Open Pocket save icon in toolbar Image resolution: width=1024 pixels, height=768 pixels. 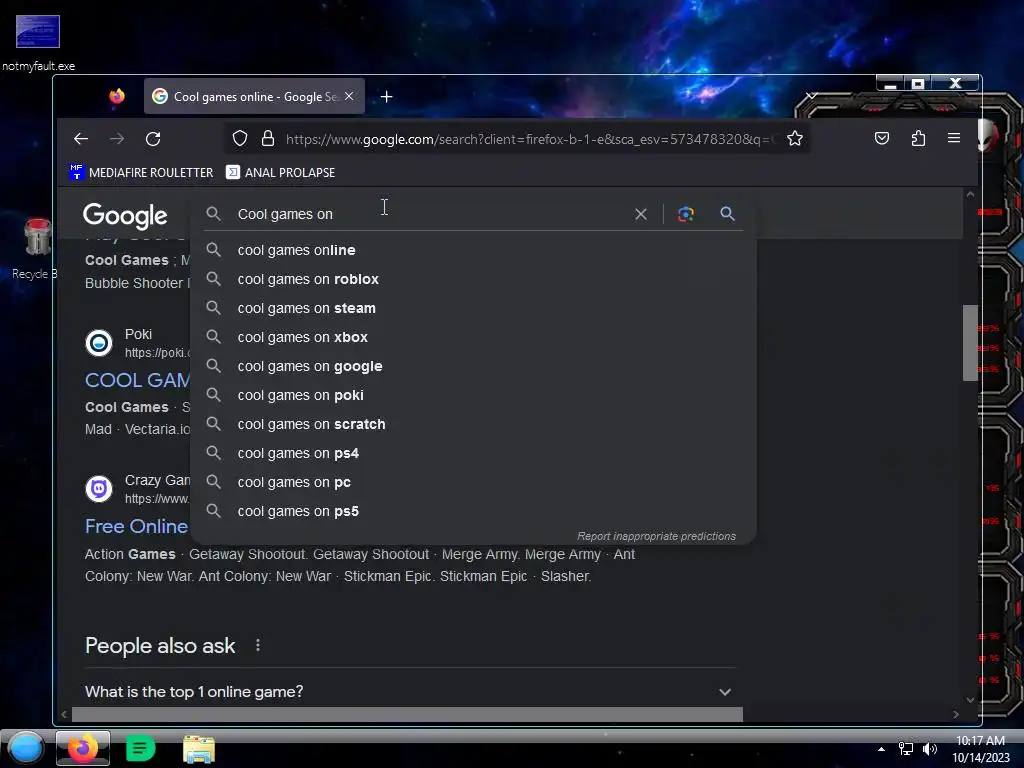point(882,138)
